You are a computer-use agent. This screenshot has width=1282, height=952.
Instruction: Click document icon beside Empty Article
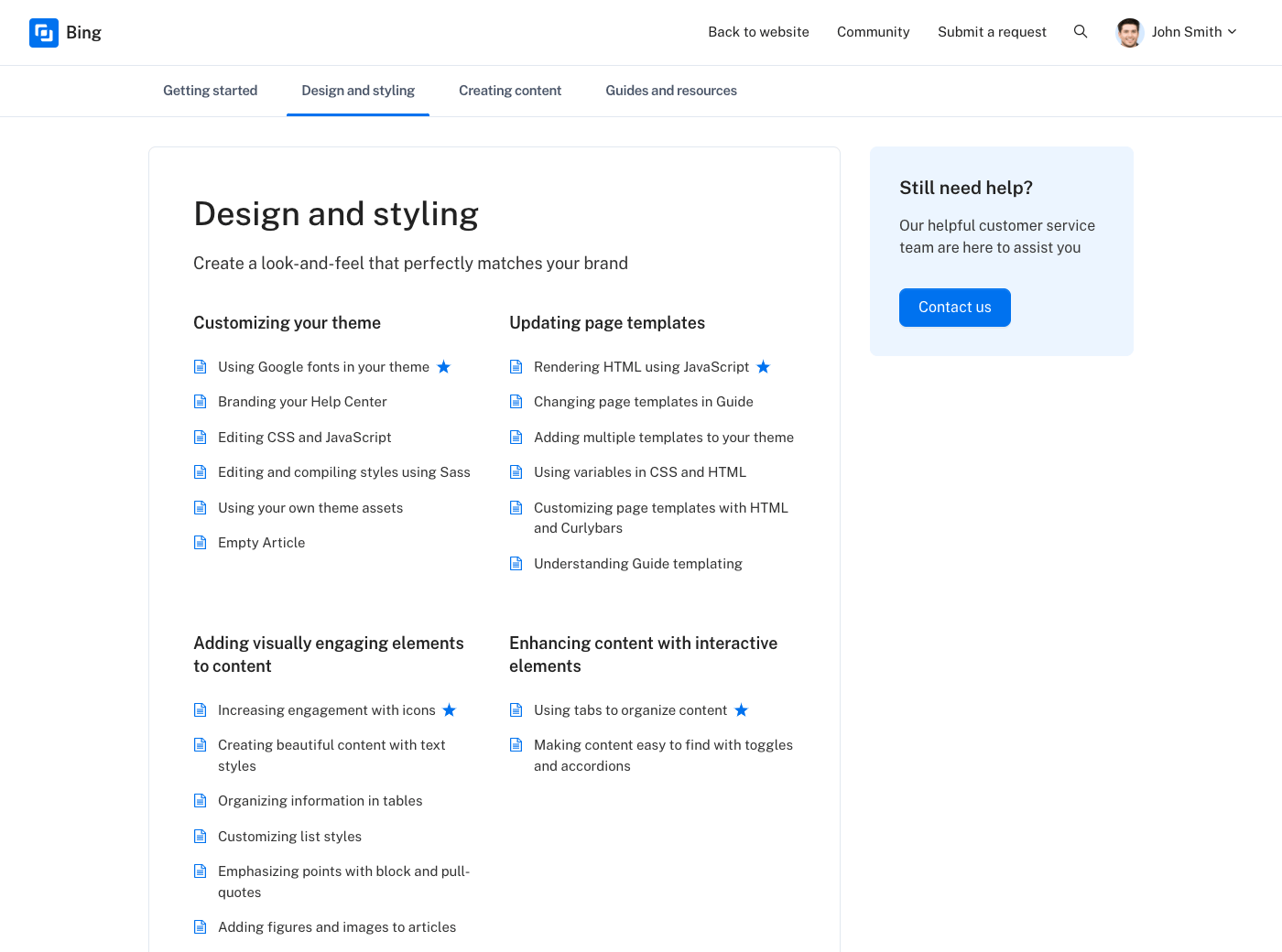tap(201, 543)
